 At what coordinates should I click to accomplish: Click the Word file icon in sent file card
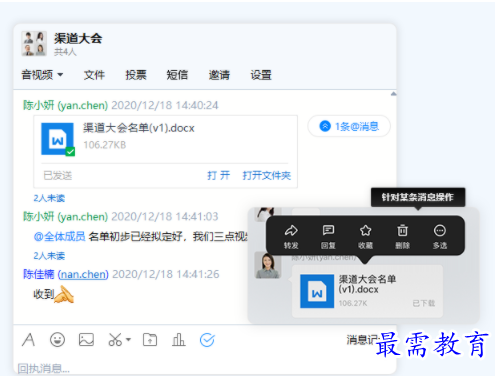tap(58, 139)
